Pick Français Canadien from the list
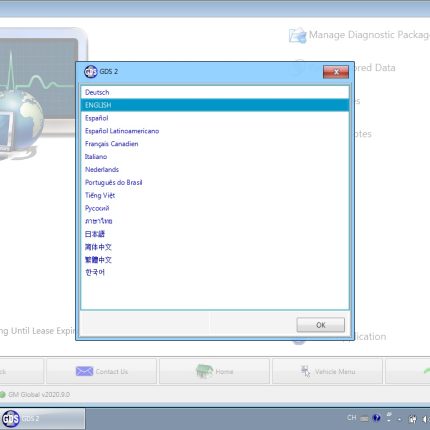This screenshot has height=430, width=430. [x=215, y=144]
